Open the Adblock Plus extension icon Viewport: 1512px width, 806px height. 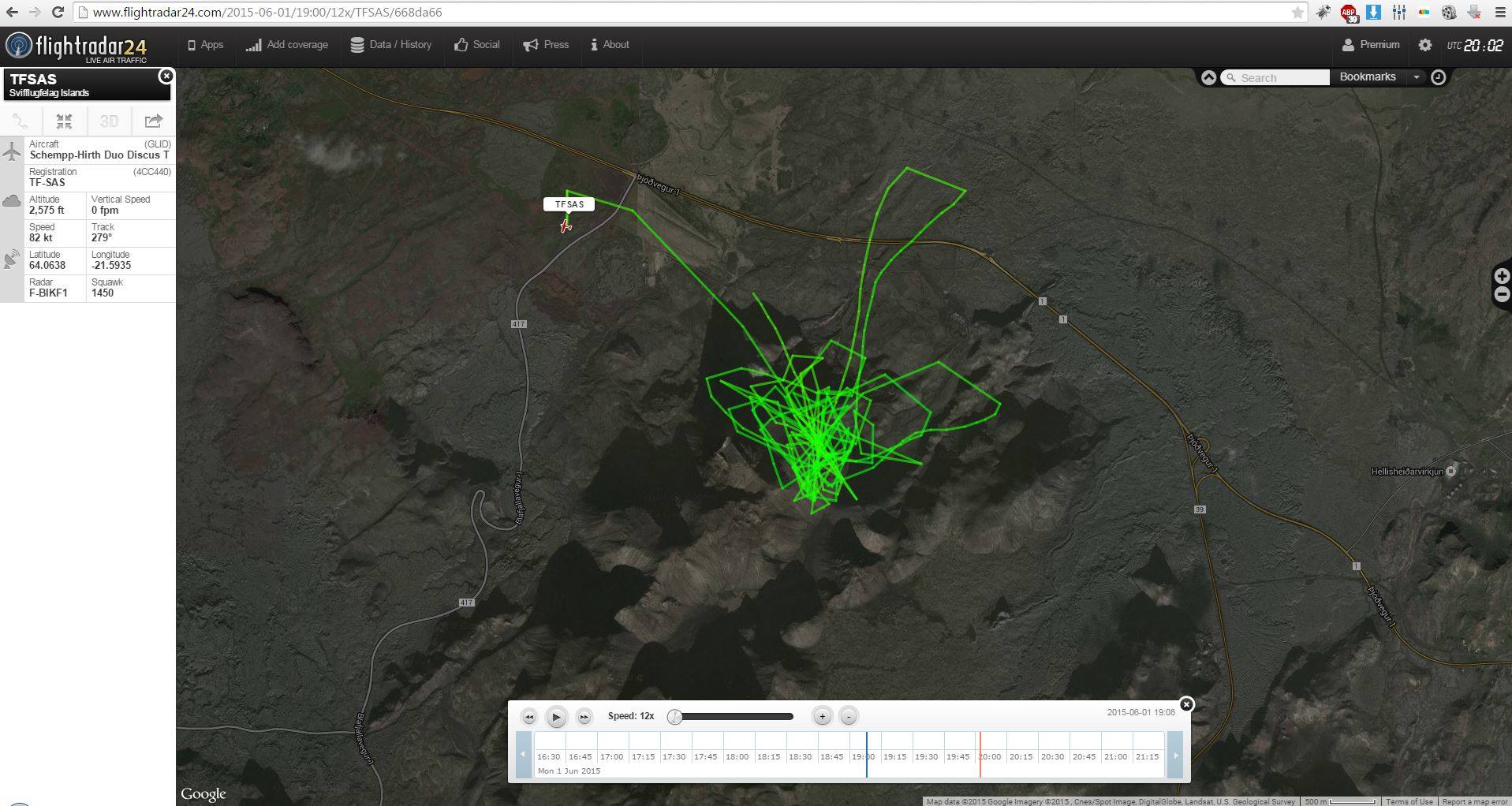point(1348,12)
